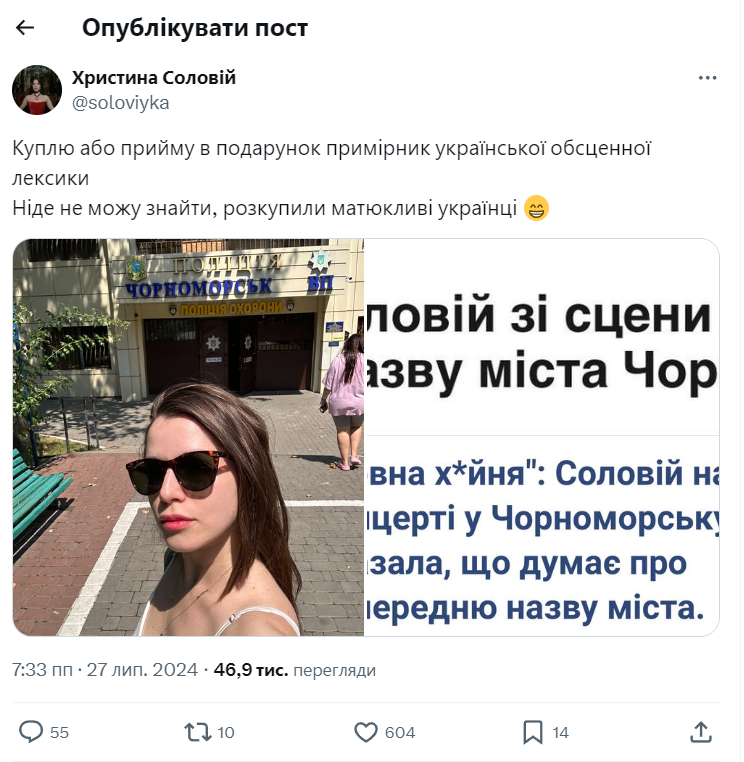
Task: View the 46,9 тис. перегляди count
Action: (x=294, y=670)
